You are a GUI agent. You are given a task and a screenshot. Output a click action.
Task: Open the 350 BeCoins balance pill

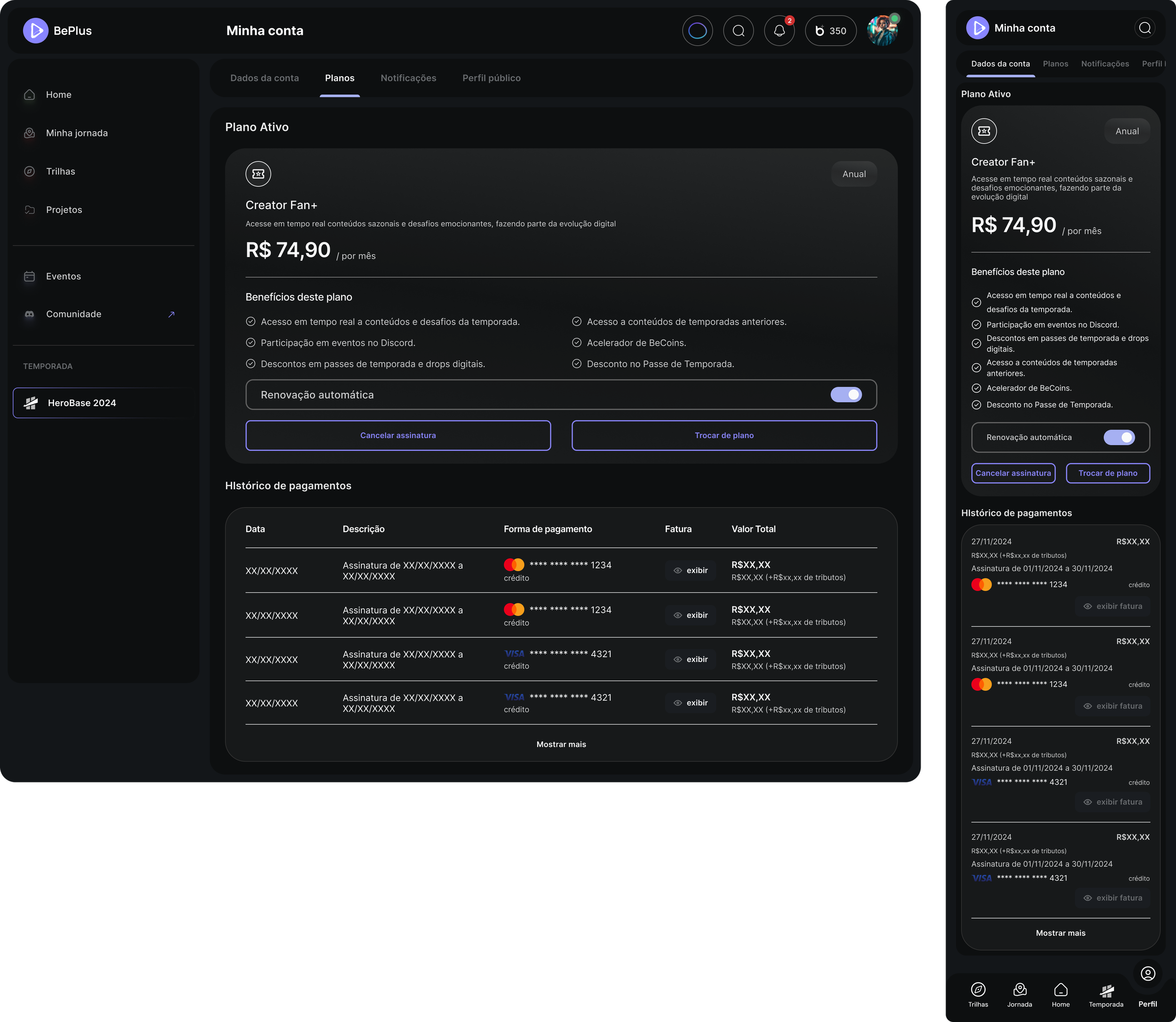(831, 31)
